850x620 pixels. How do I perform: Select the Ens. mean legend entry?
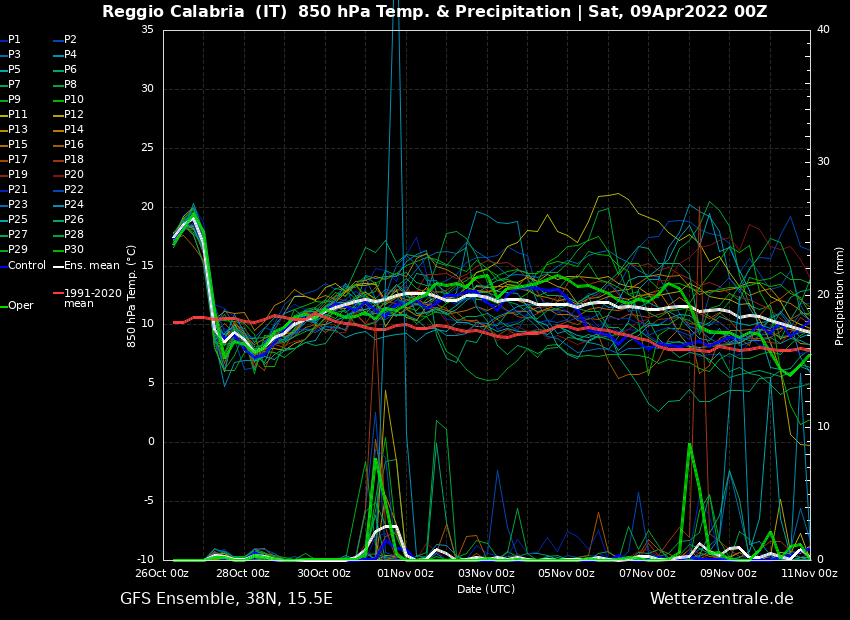91,266
